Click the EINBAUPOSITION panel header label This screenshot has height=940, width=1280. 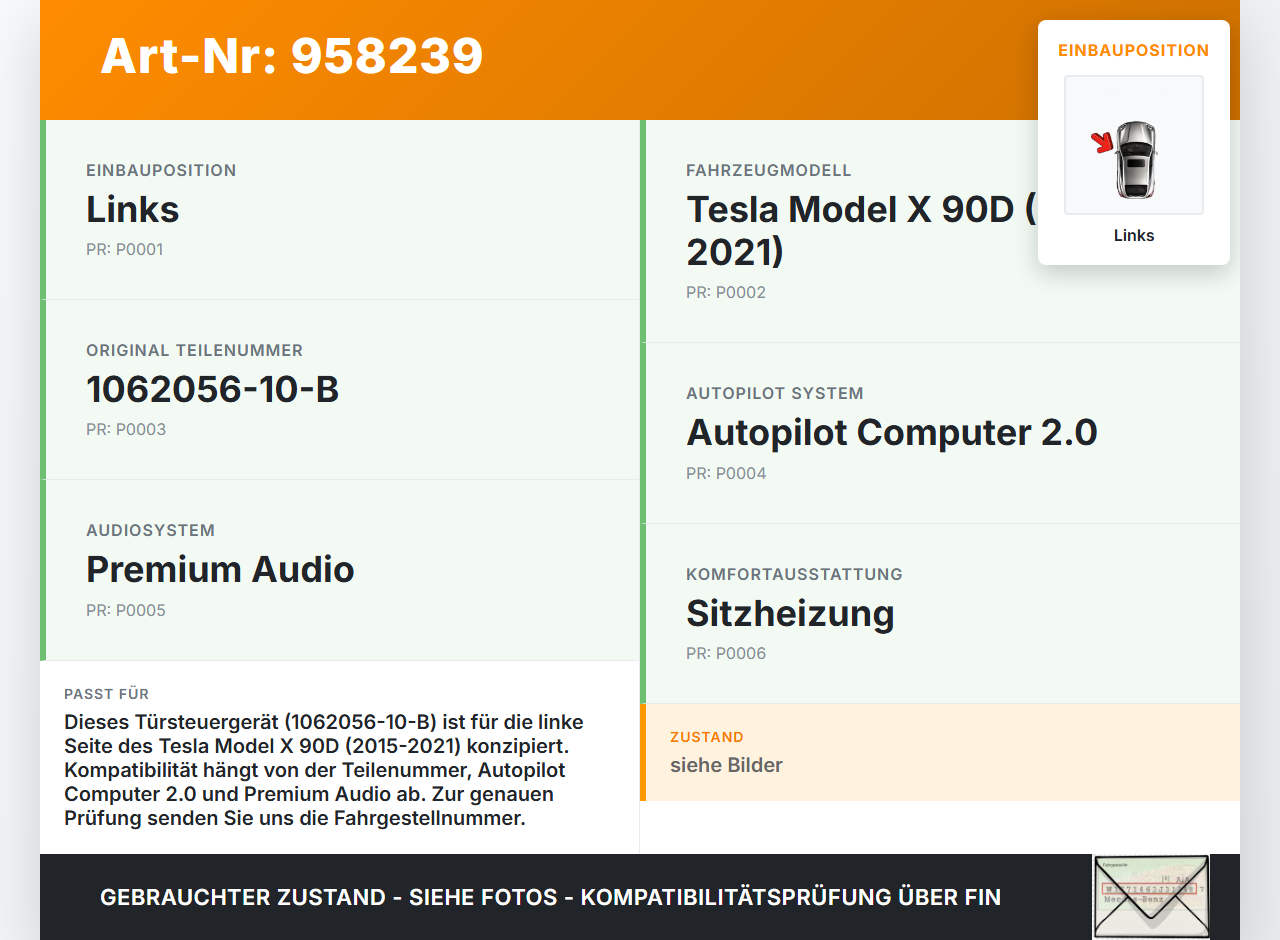[1133, 50]
